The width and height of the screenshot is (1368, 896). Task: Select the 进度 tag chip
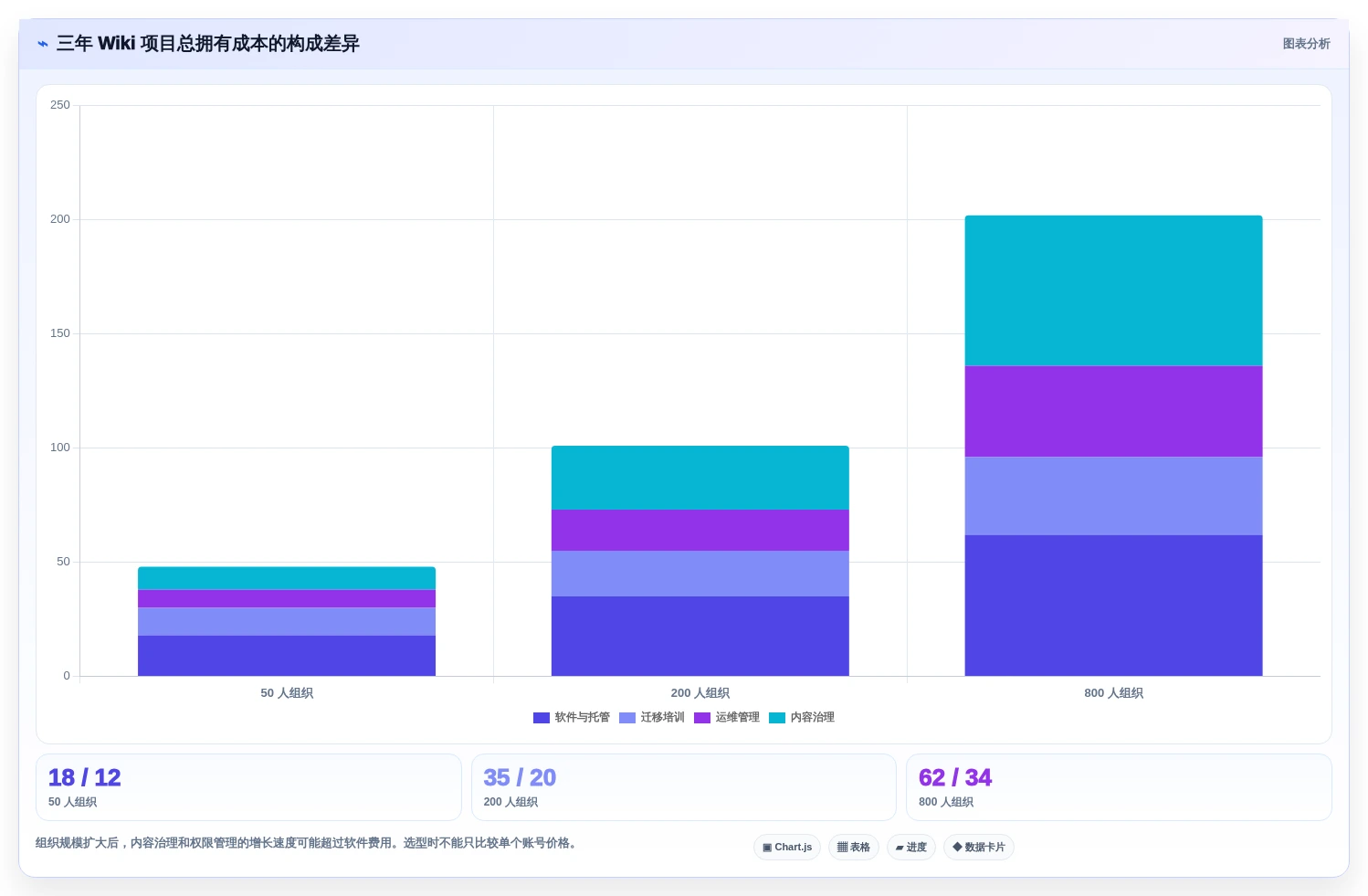(911, 848)
